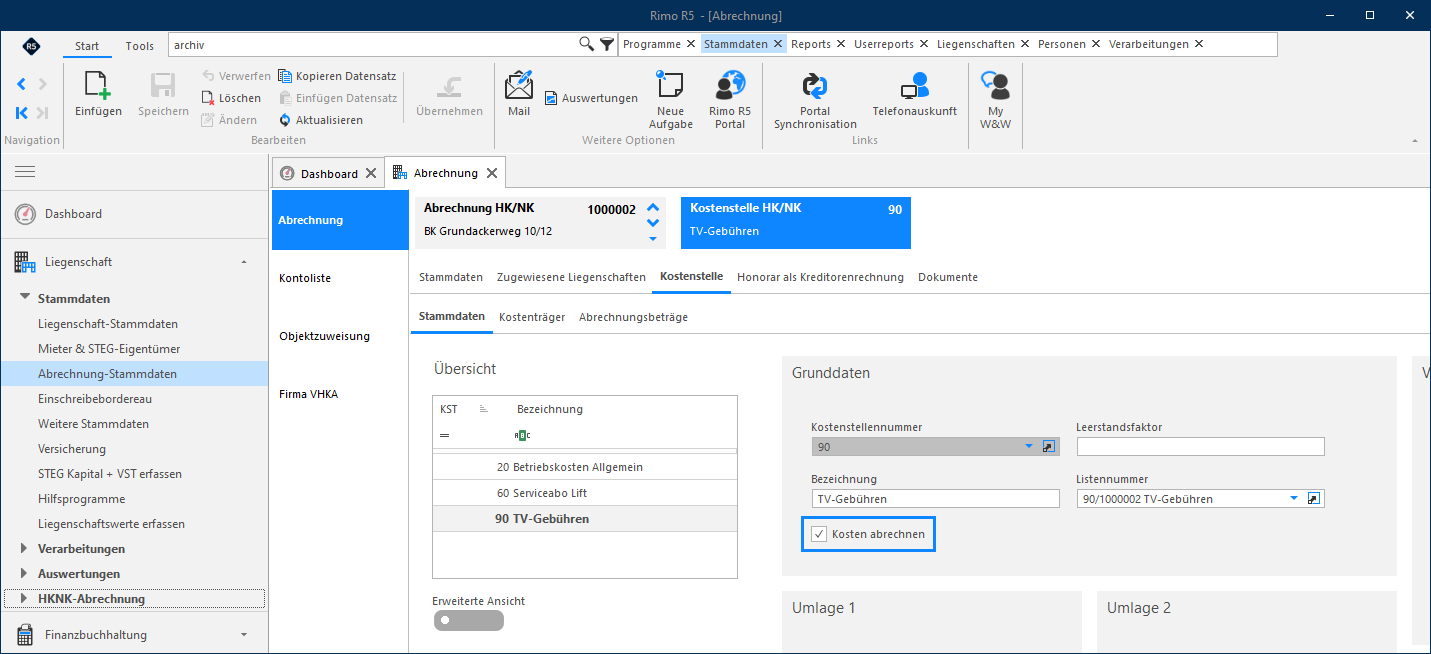Screen dimensions: 1431x654
Task: Open the Listennummer dropdown
Action: [1294, 498]
